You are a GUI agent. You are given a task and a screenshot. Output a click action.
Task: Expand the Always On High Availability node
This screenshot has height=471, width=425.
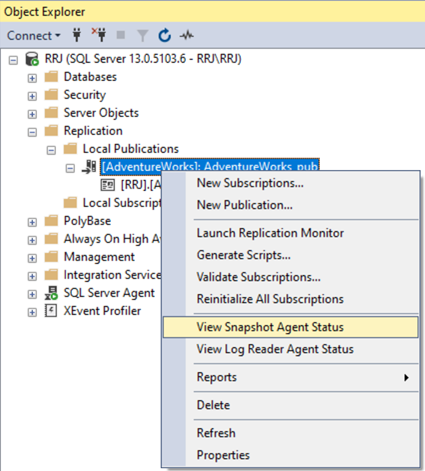[32, 240]
